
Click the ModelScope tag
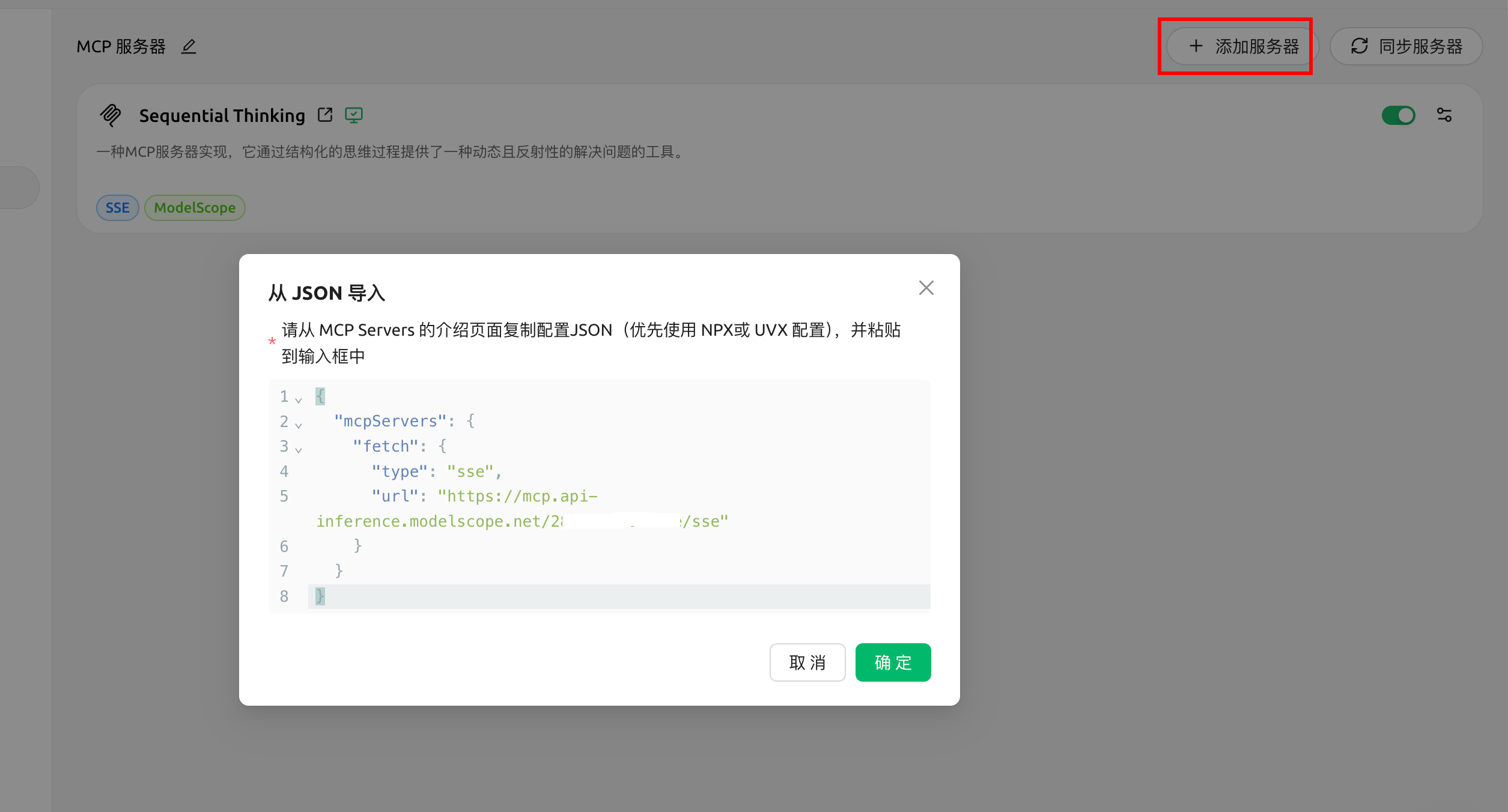(x=195, y=208)
